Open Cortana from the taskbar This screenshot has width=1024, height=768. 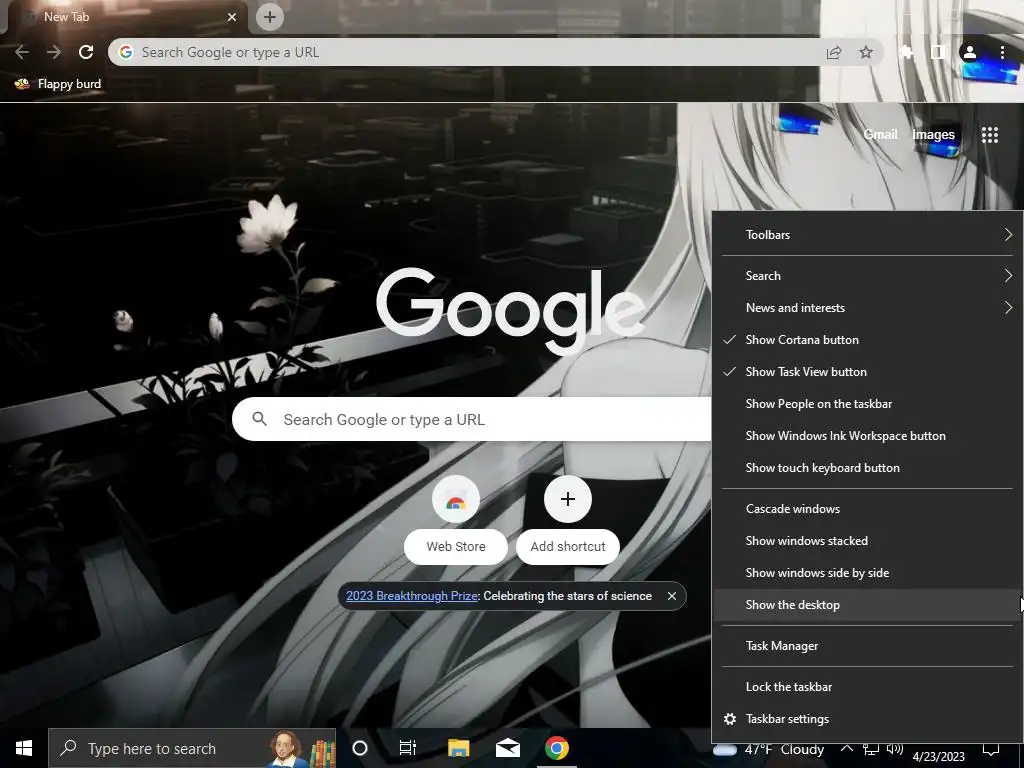360,748
